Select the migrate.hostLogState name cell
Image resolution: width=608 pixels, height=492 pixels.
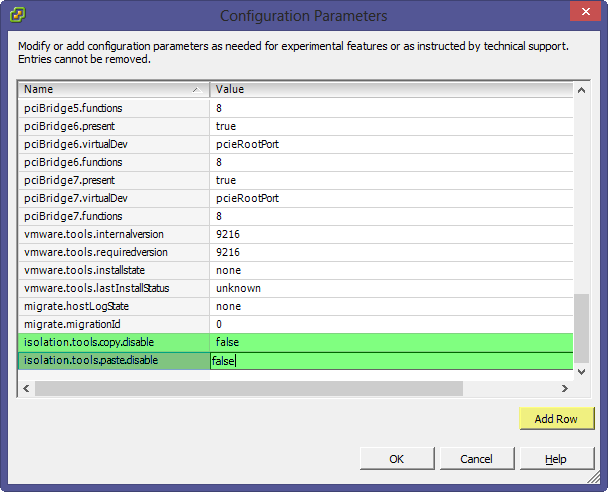[x=114, y=306]
